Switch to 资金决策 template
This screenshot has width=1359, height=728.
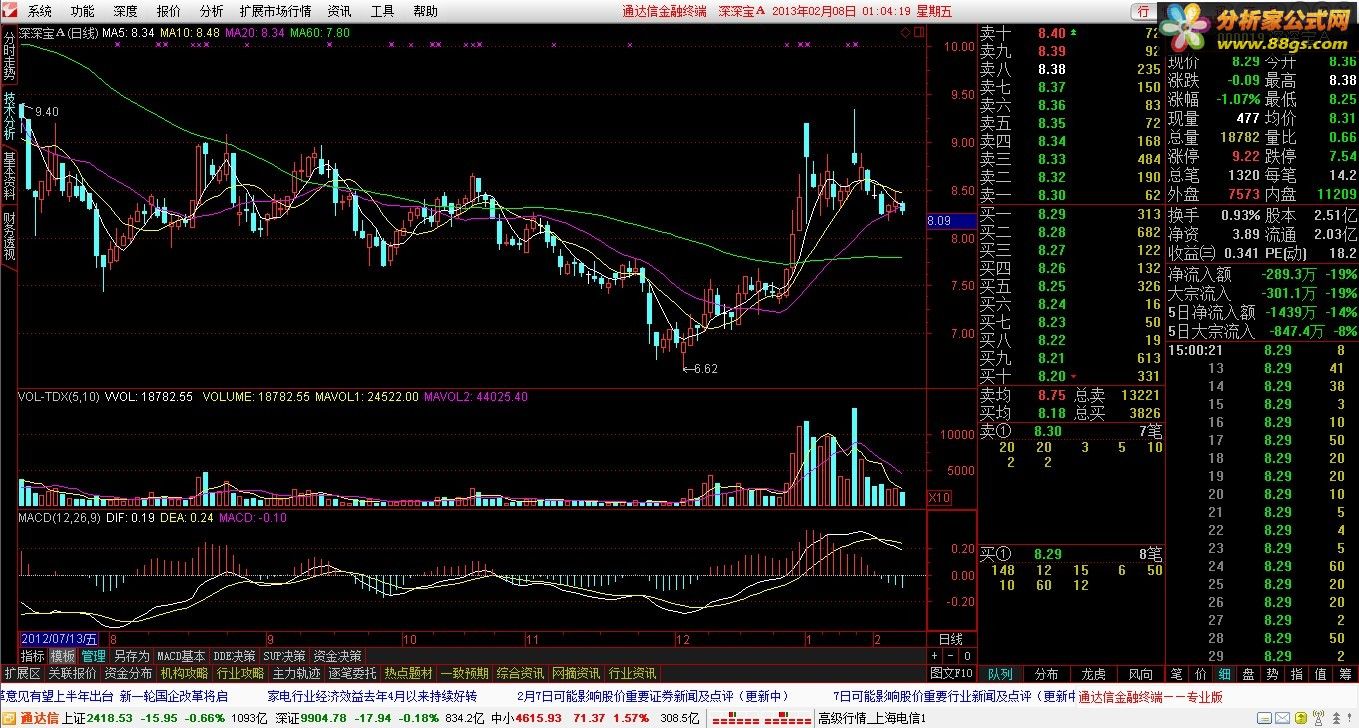pos(337,656)
